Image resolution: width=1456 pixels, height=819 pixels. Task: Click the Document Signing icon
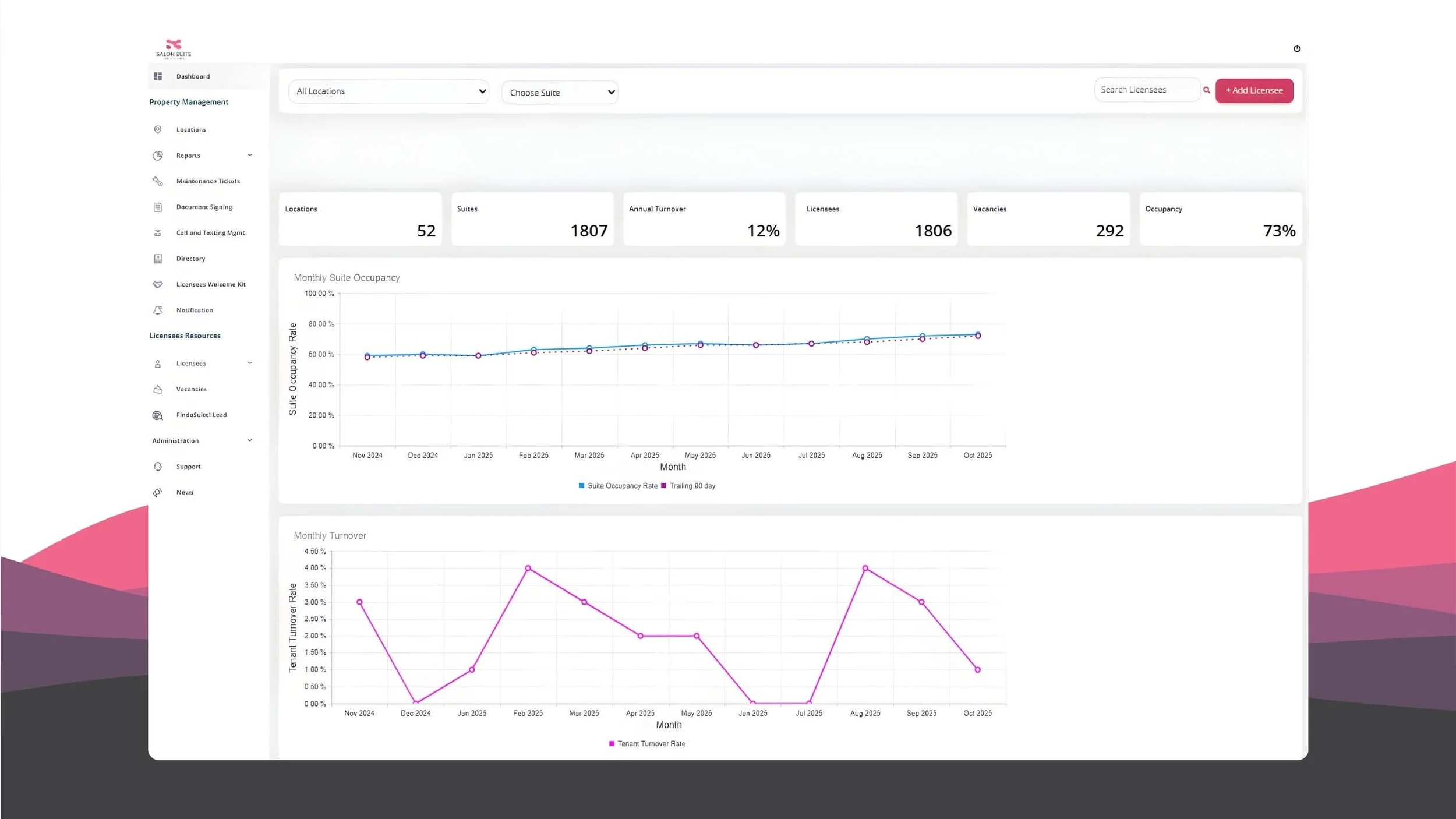tap(158, 207)
